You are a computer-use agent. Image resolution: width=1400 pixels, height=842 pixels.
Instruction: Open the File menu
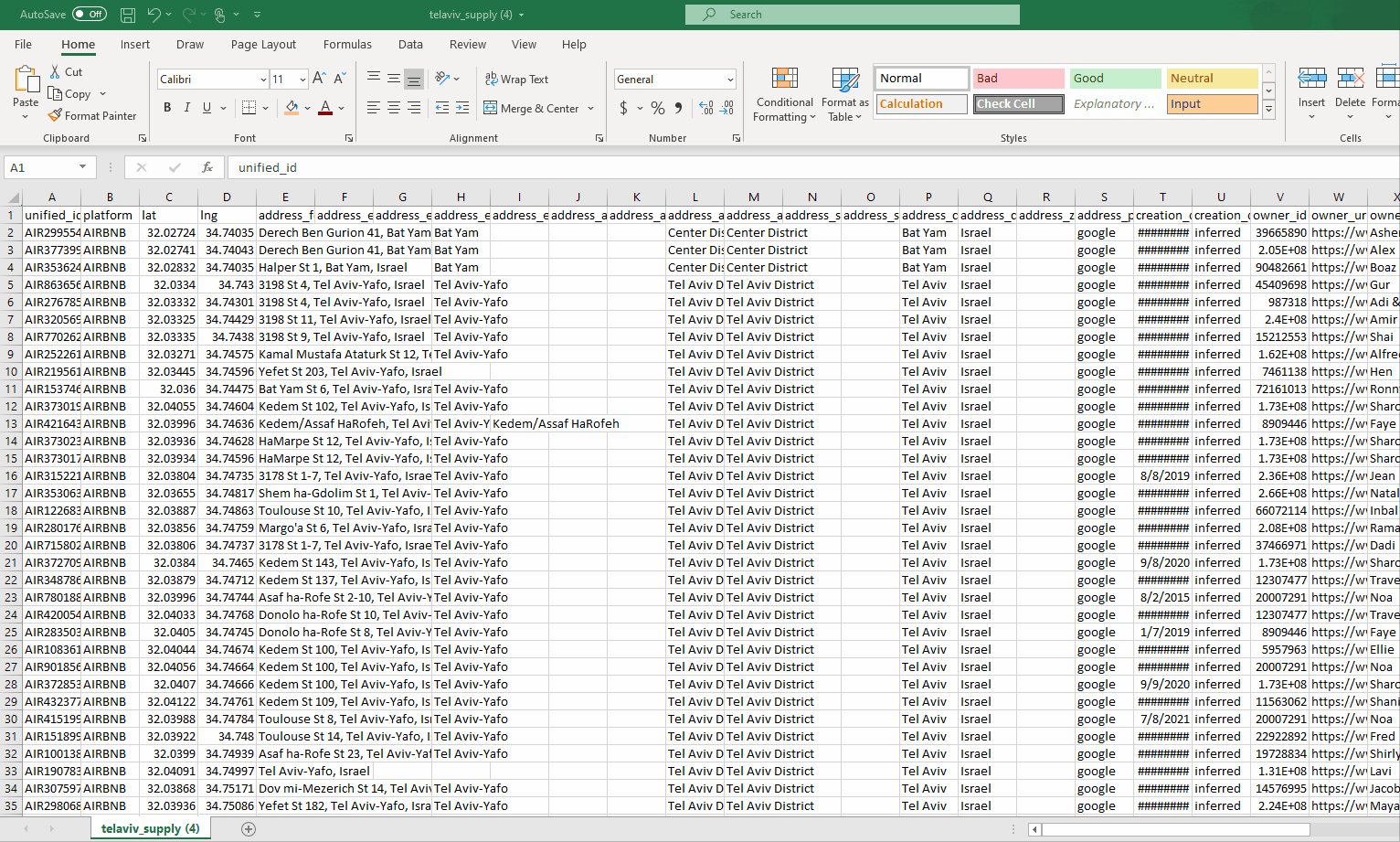(x=23, y=44)
